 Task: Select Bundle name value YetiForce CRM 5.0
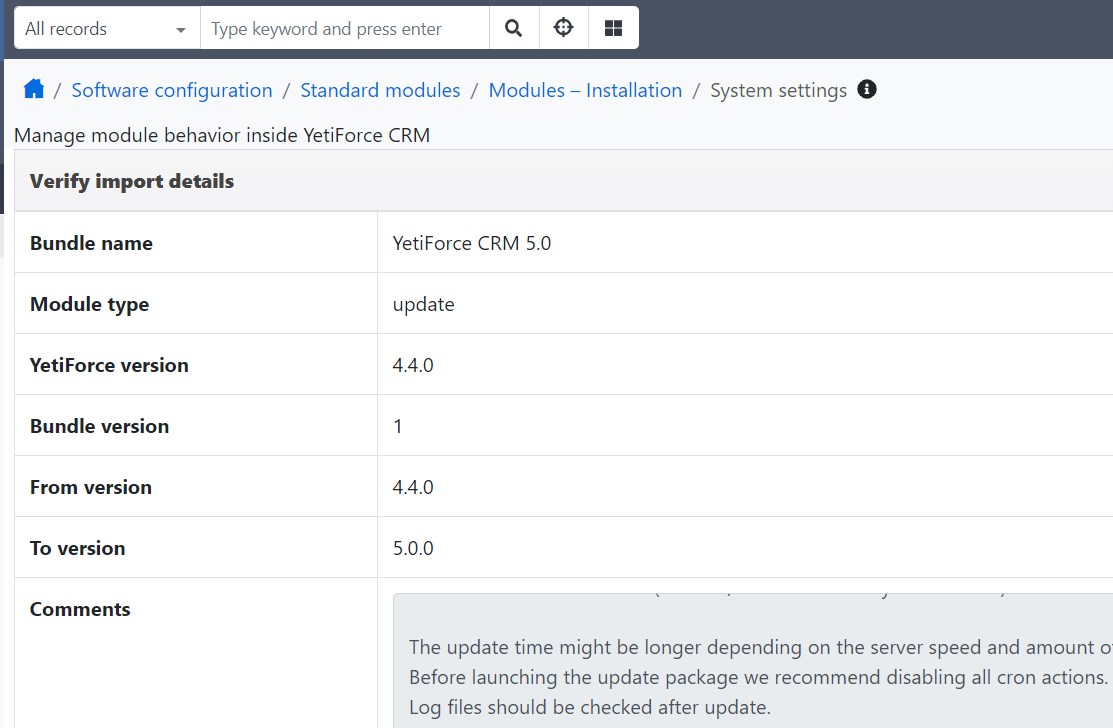(472, 243)
